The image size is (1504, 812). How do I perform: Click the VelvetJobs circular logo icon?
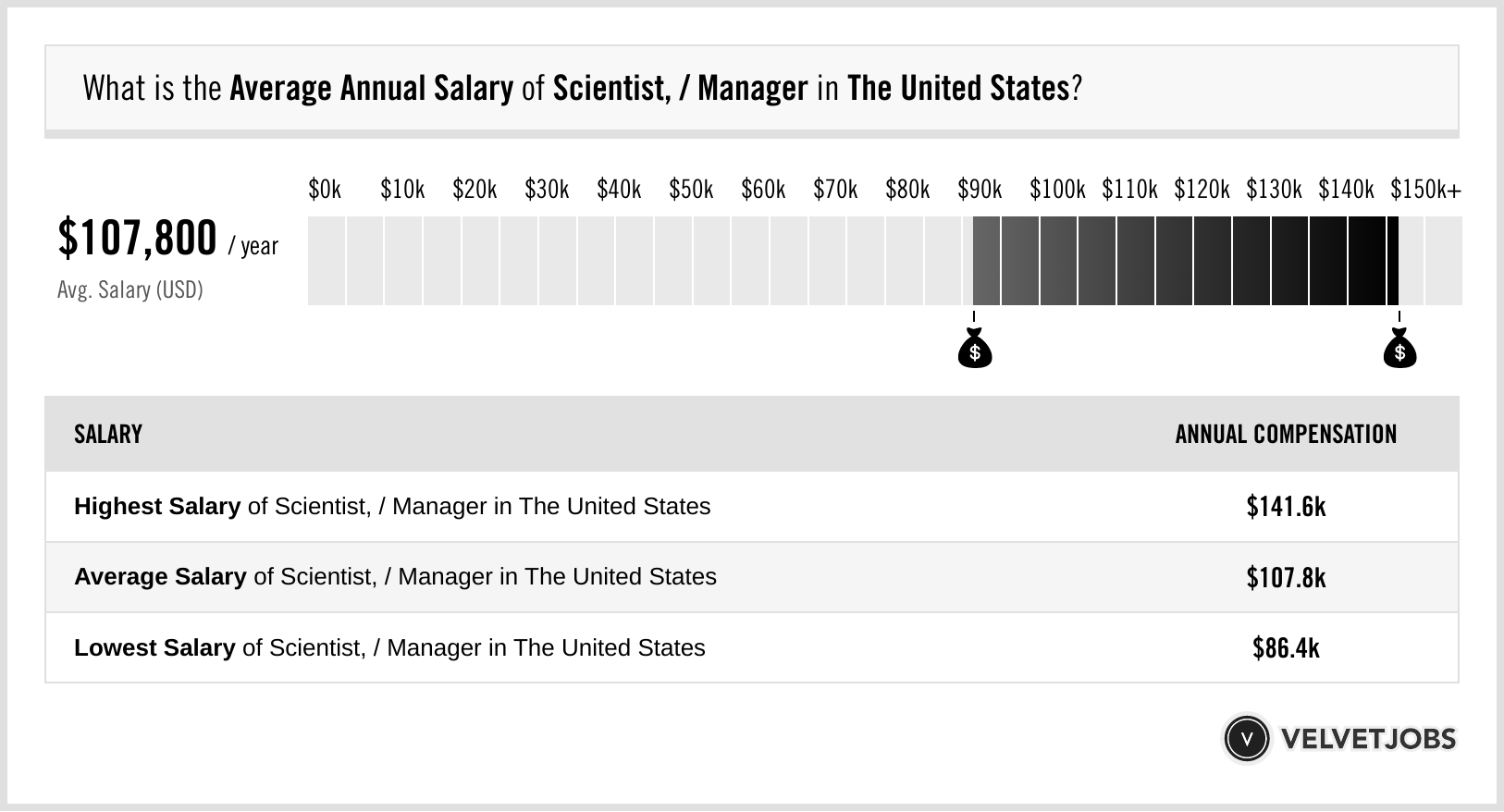point(1246,739)
